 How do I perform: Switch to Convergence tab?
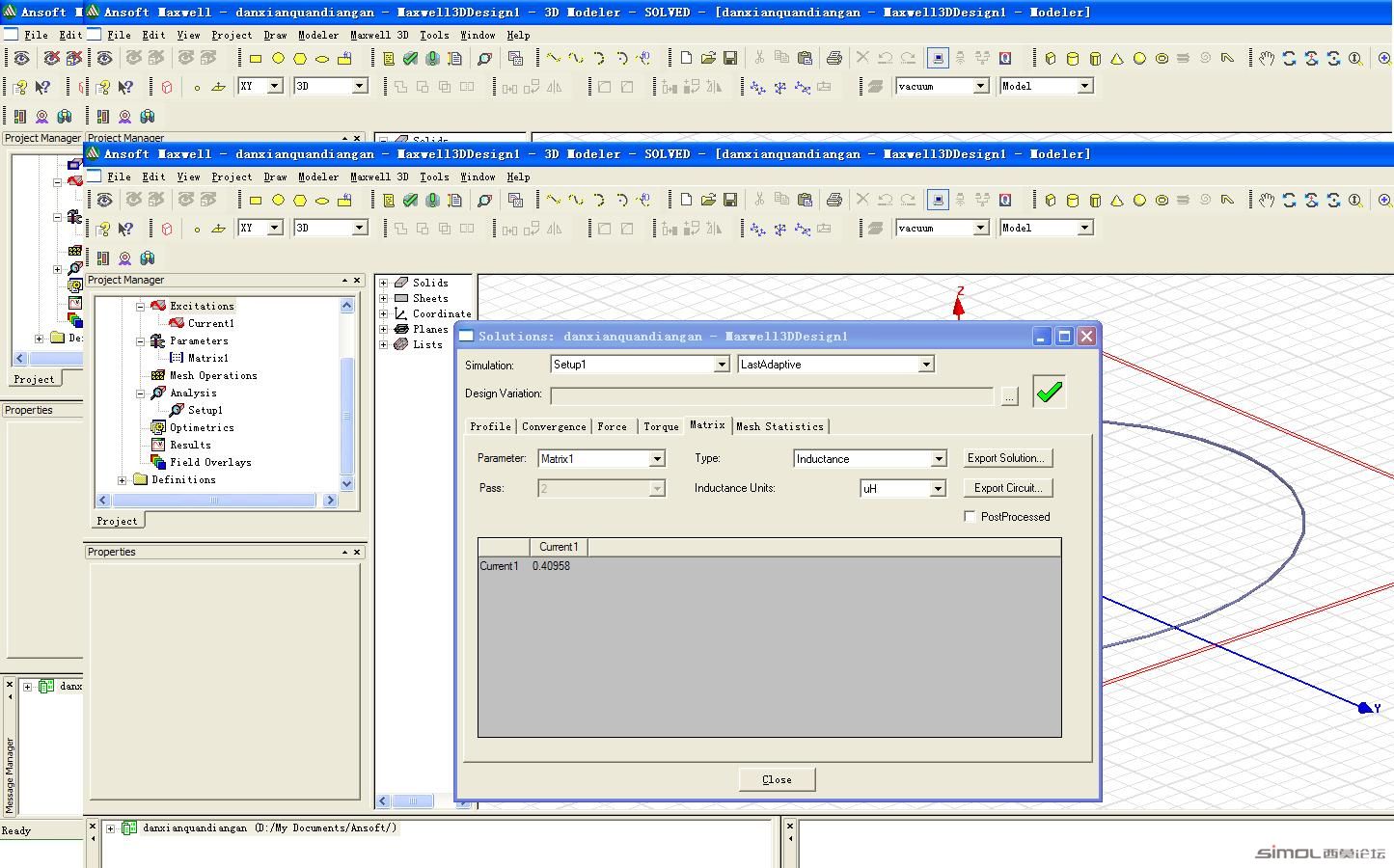[x=554, y=426]
